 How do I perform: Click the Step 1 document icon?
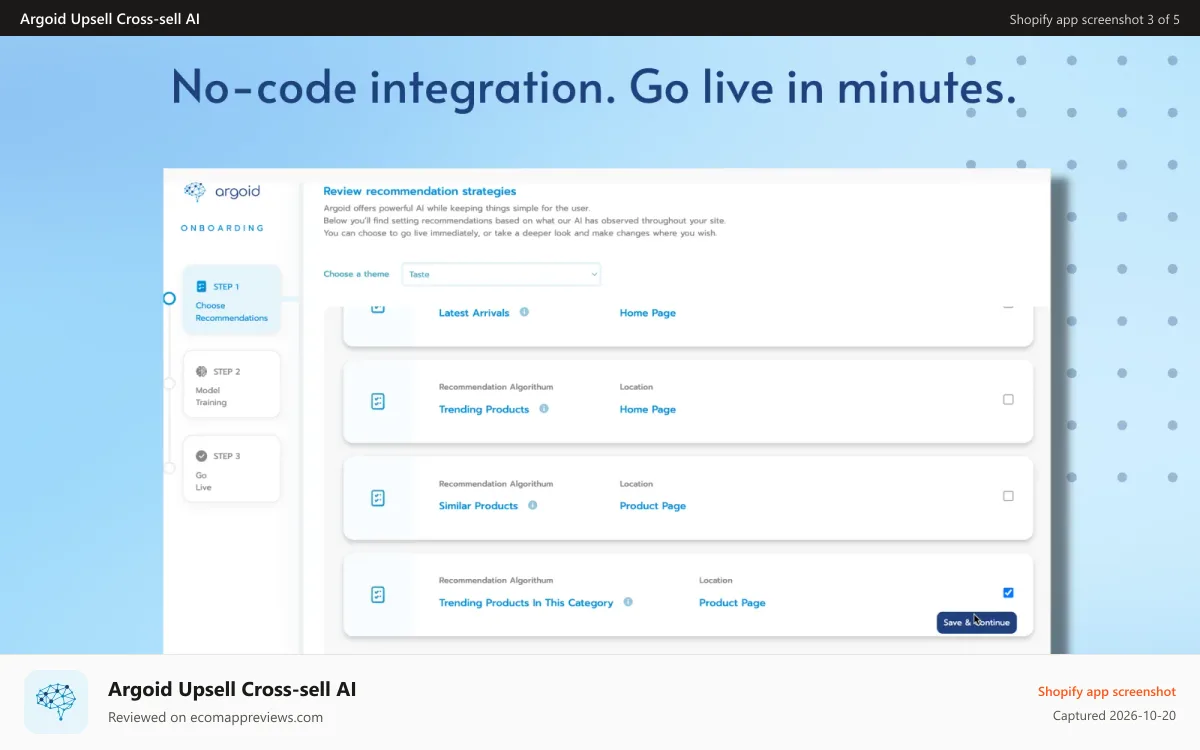(x=201, y=287)
